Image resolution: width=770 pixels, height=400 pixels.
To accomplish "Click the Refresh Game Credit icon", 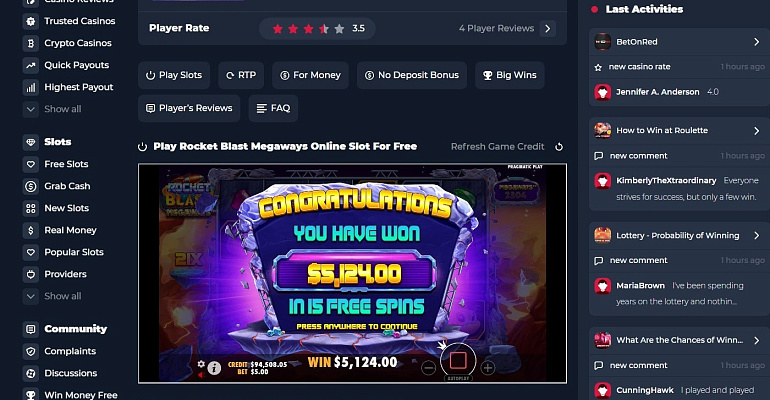I will coord(559,147).
